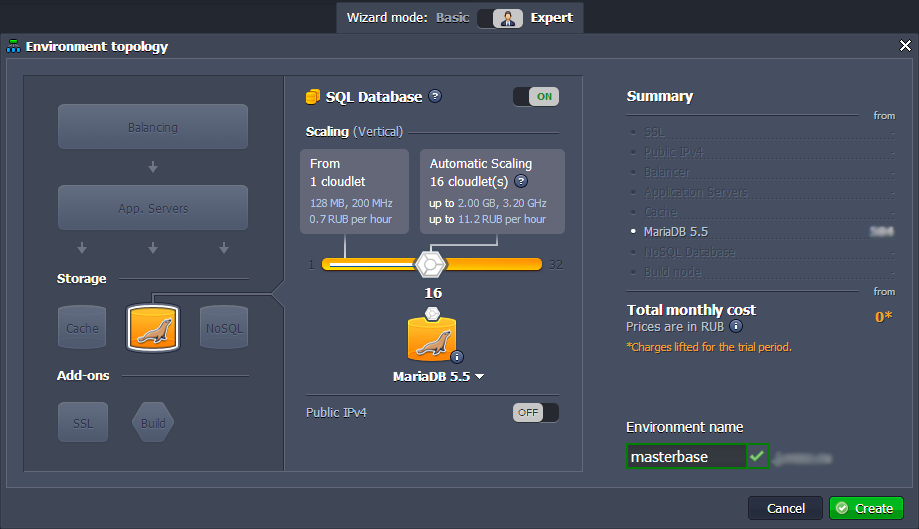Open the MariaDB 5.5 version dropdown

coord(438,377)
